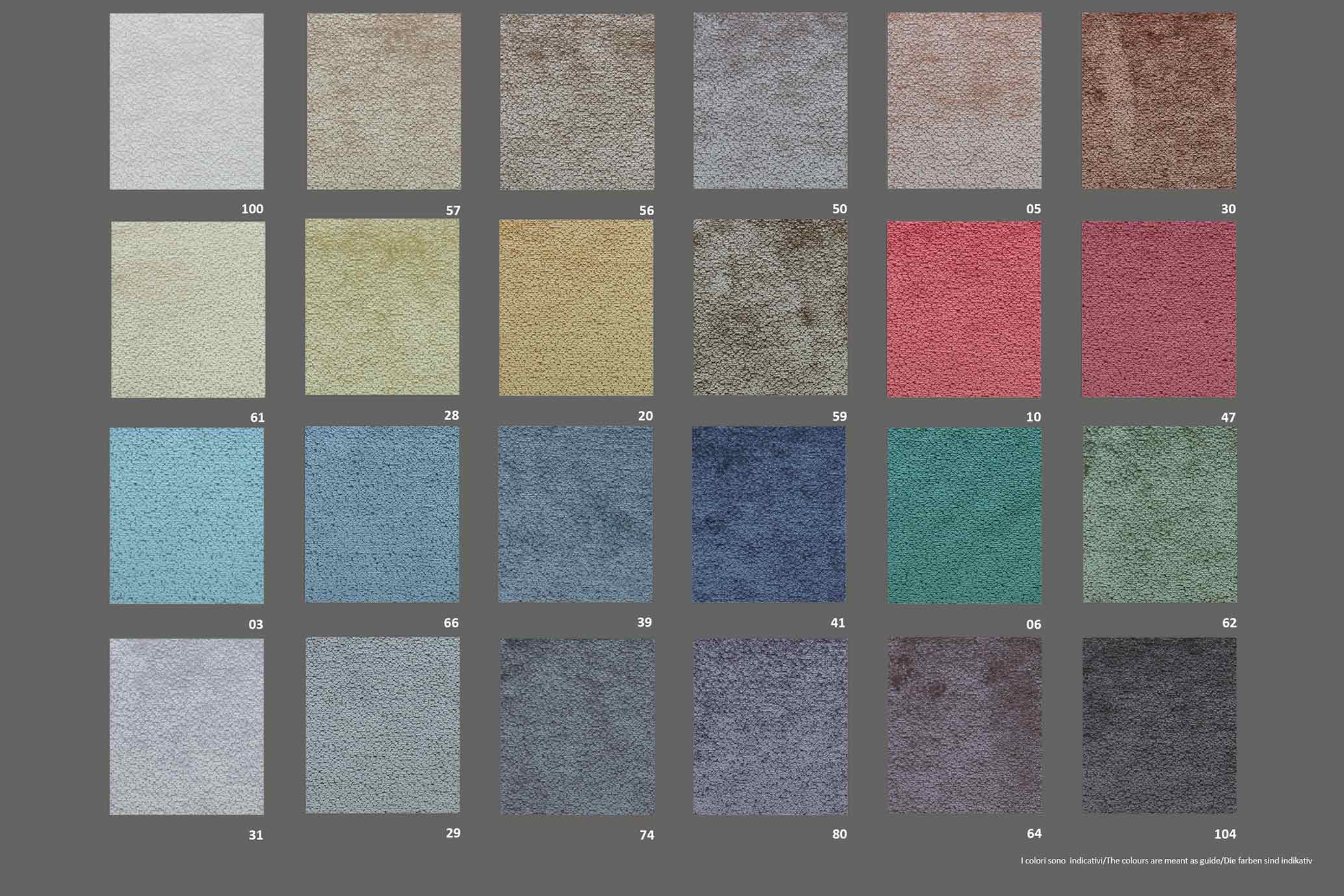Viewport: 1344px width, 896px height.
Task: Click the light blue swatch 03
Action: click(187, 516)
